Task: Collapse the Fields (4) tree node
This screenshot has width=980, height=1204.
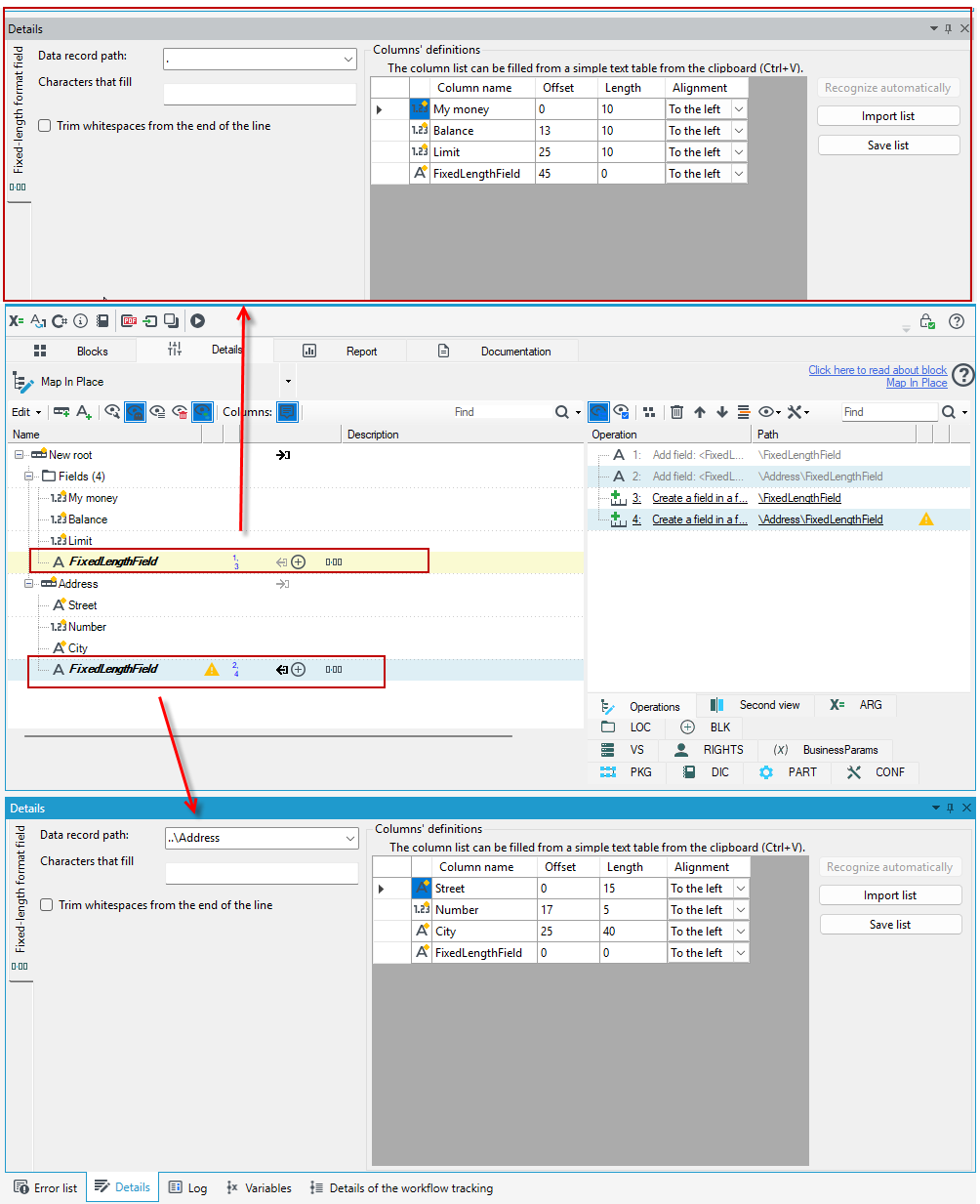Action: pyautogui.click(x=29, y=477)
